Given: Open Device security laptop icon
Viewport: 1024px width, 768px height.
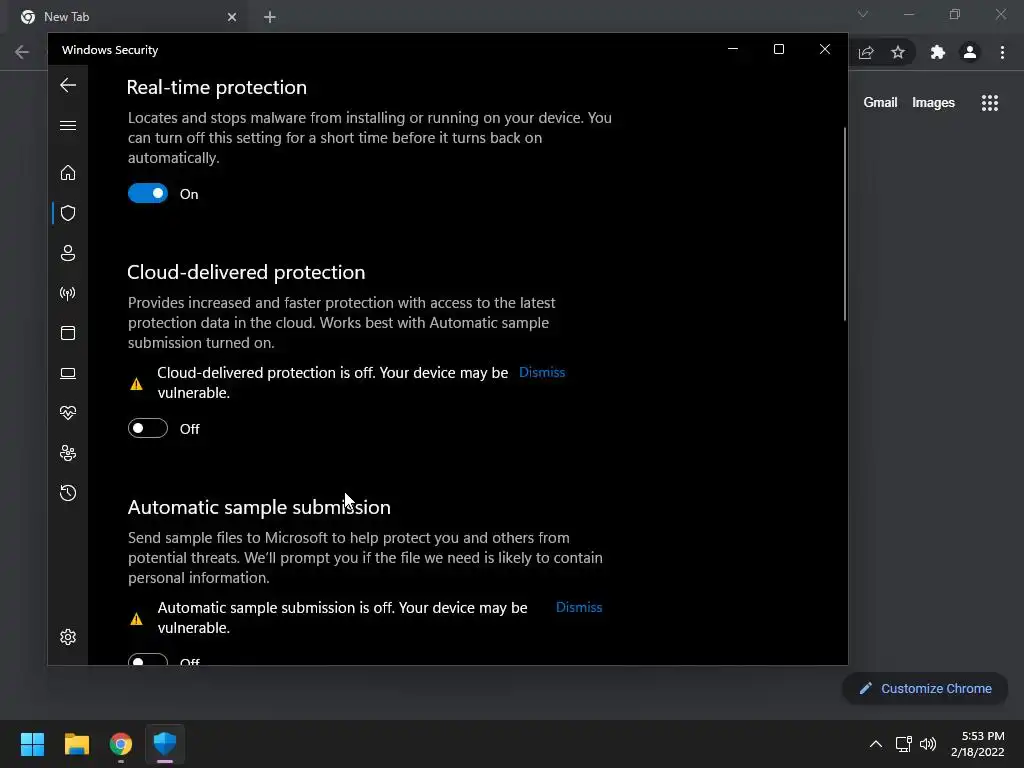Looking at the screenshot, I should [68, 373].
